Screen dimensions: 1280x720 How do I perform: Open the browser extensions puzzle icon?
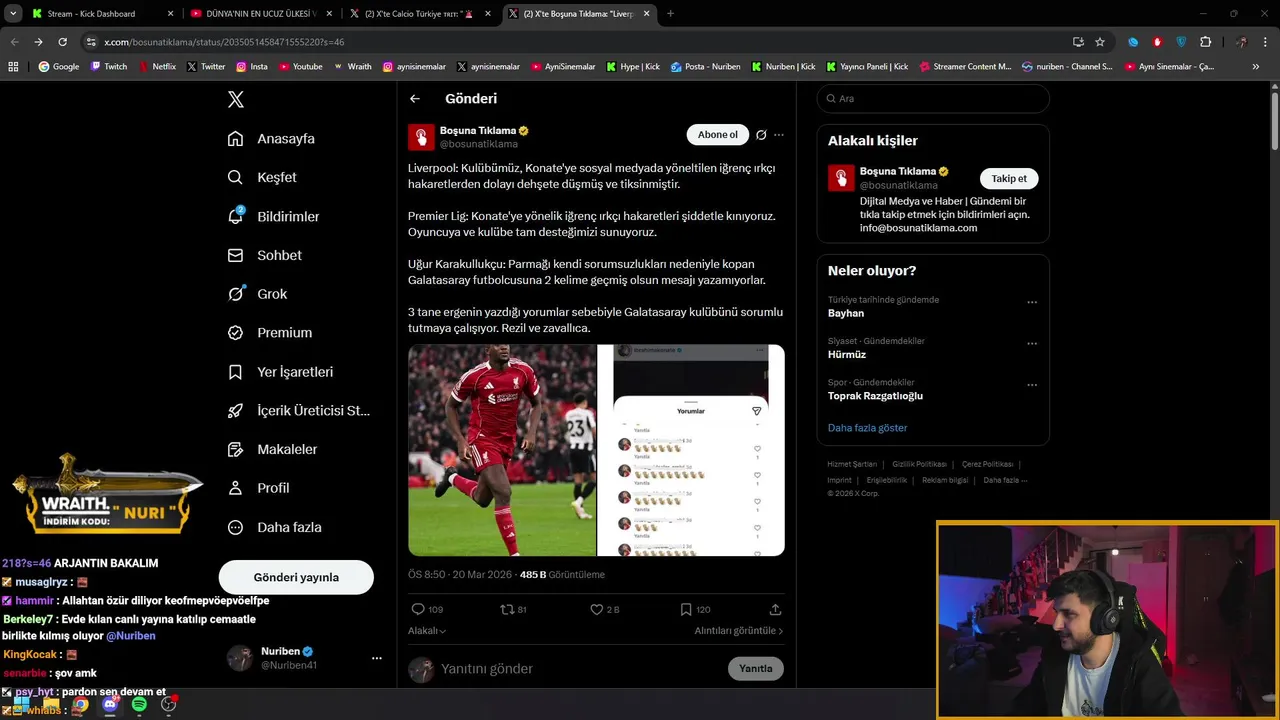[x=1205, y=42]
